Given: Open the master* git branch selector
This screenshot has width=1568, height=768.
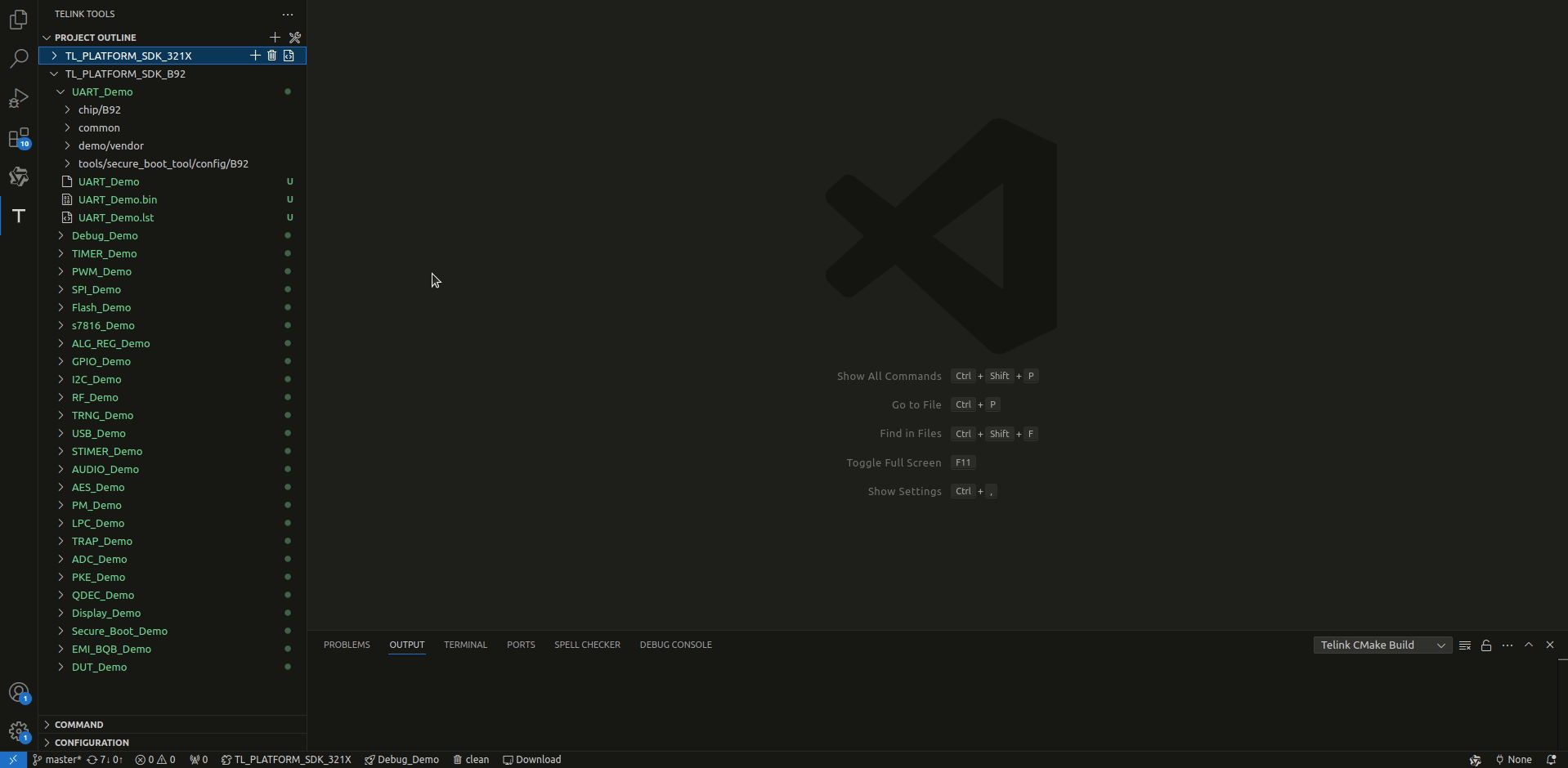Looking at the screenshot, I should point(56,760).
